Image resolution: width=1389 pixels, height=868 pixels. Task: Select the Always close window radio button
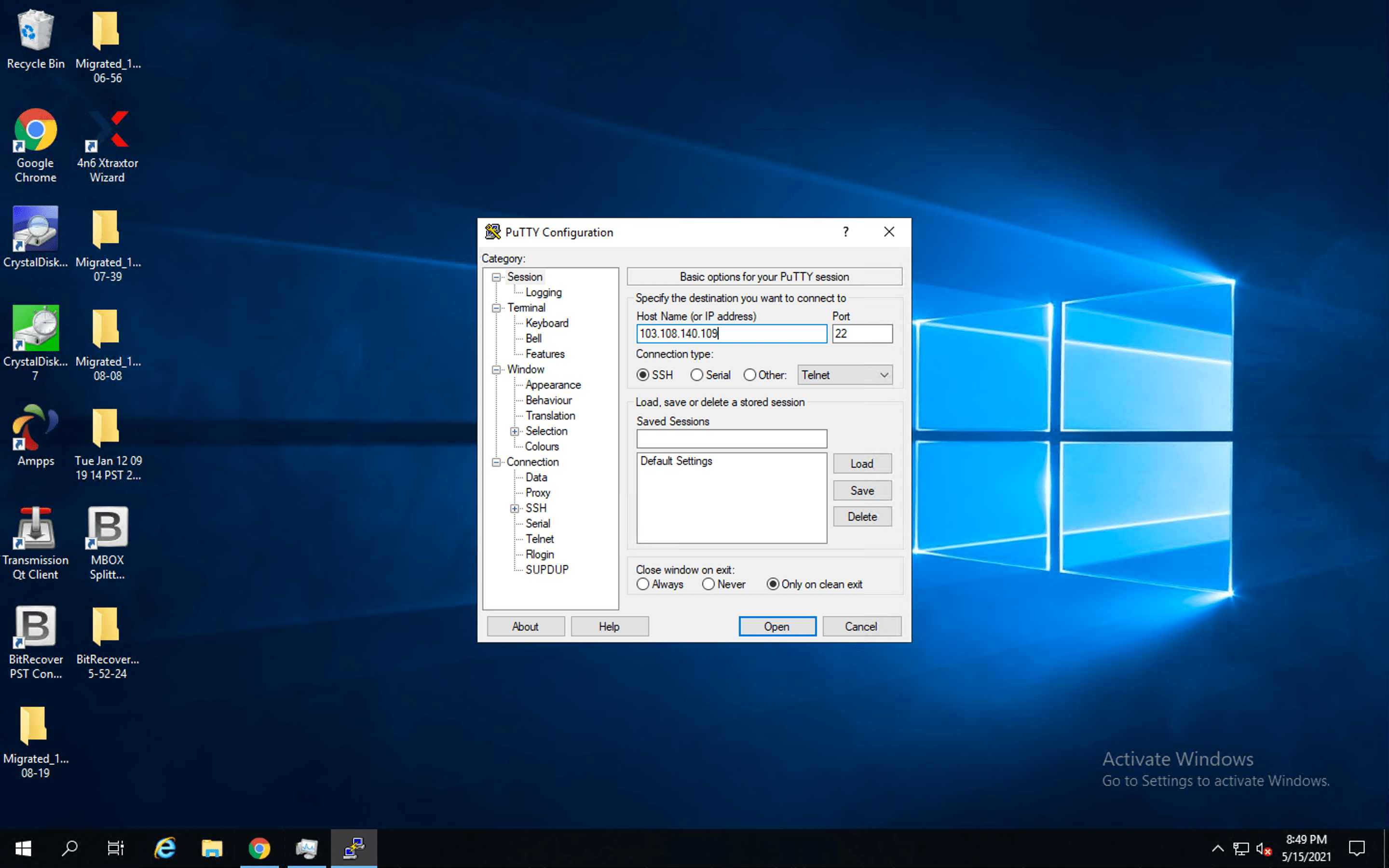[643, 584]
